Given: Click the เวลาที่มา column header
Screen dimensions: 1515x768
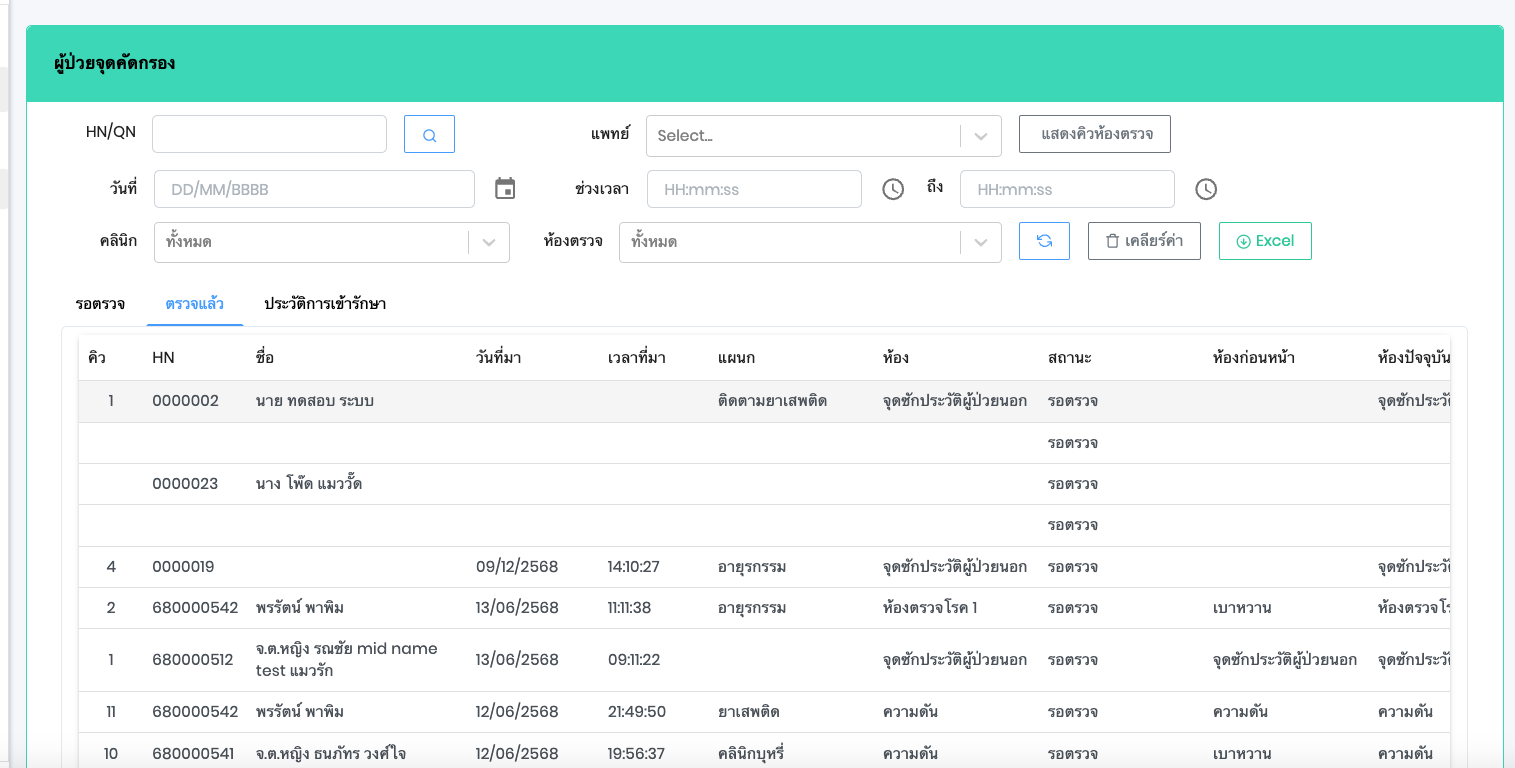Looking at the screenshot, I should [636, 358].
